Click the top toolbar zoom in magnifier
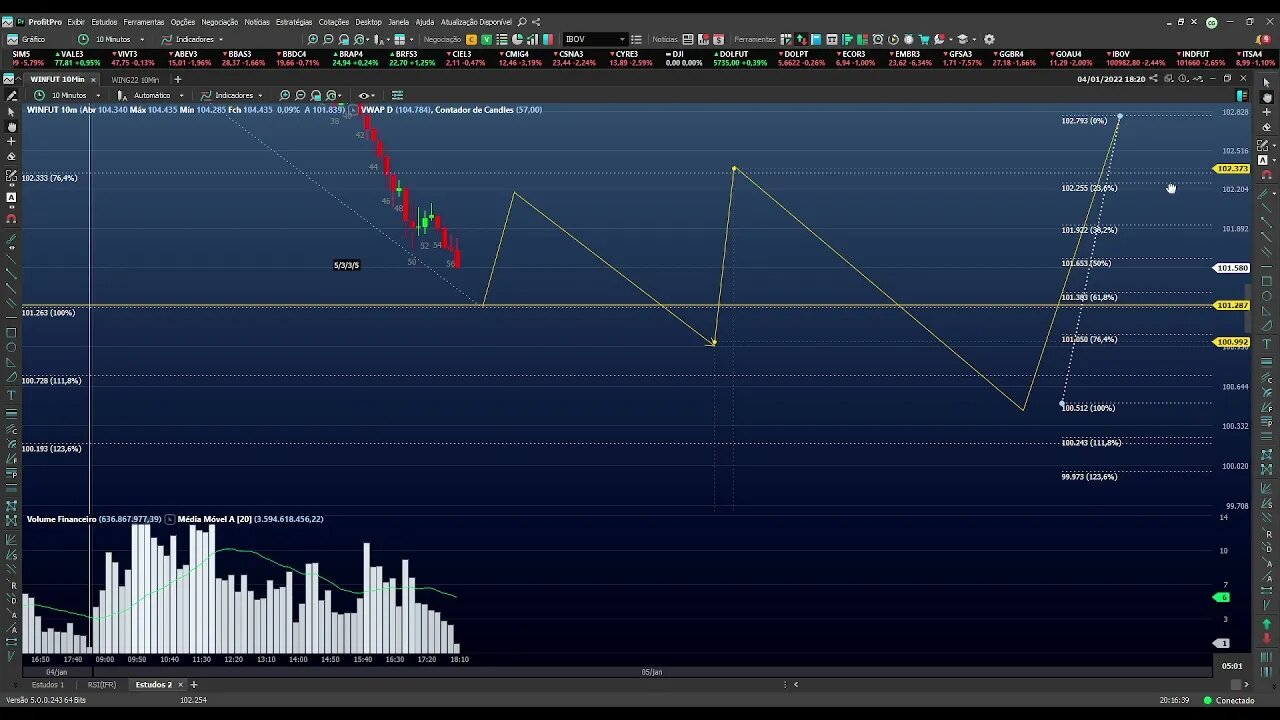 tap(313, 39)
